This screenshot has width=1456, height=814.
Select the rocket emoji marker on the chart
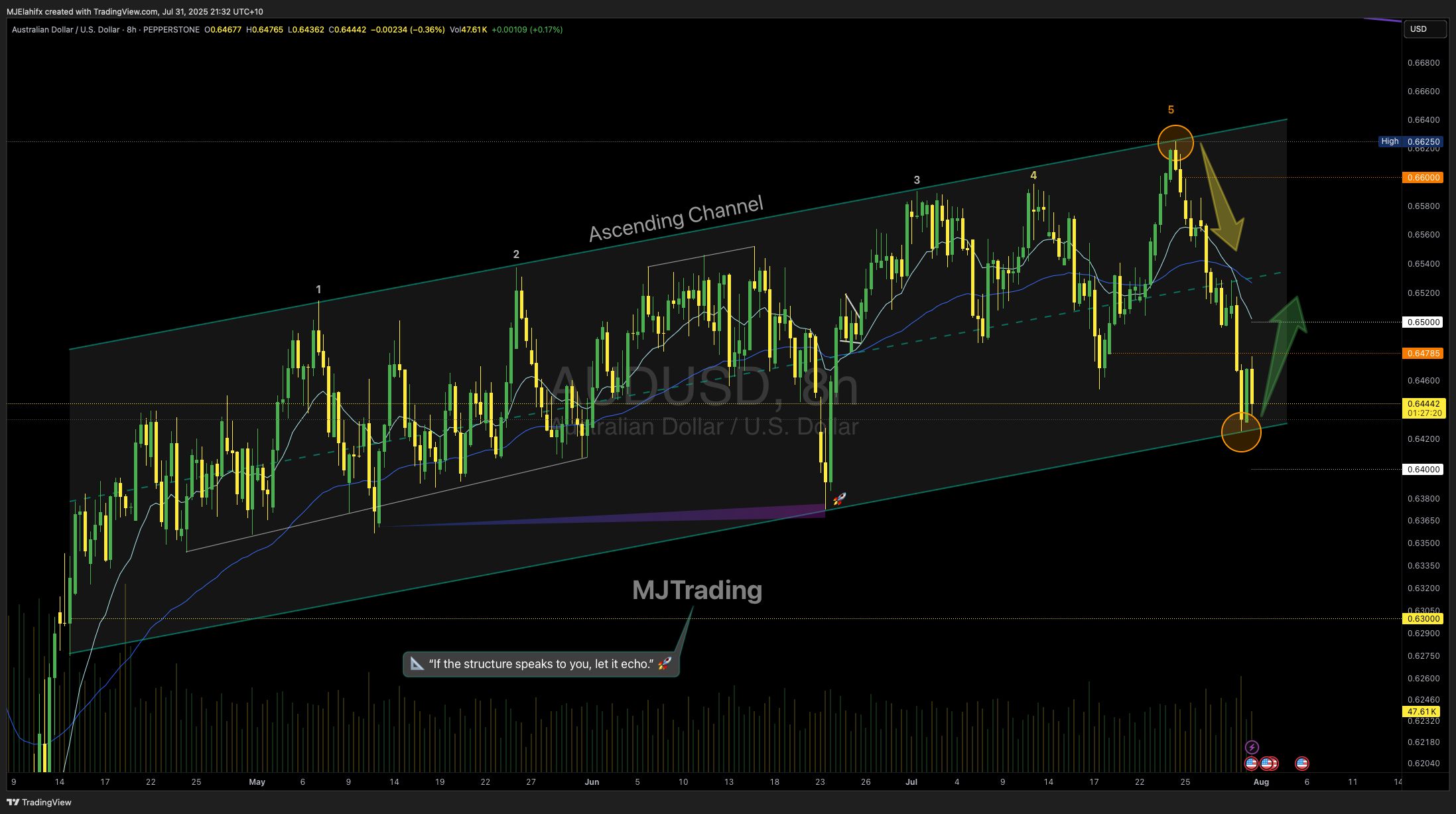(x=839, y=499)
